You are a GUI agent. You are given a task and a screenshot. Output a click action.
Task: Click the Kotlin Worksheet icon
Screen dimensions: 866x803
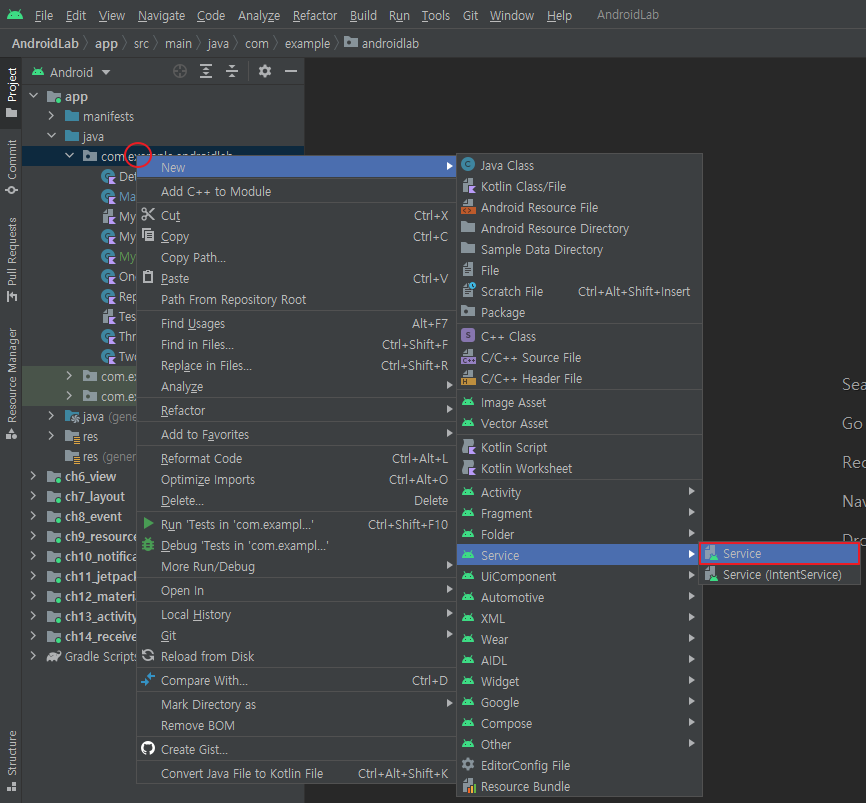[468, 468]
